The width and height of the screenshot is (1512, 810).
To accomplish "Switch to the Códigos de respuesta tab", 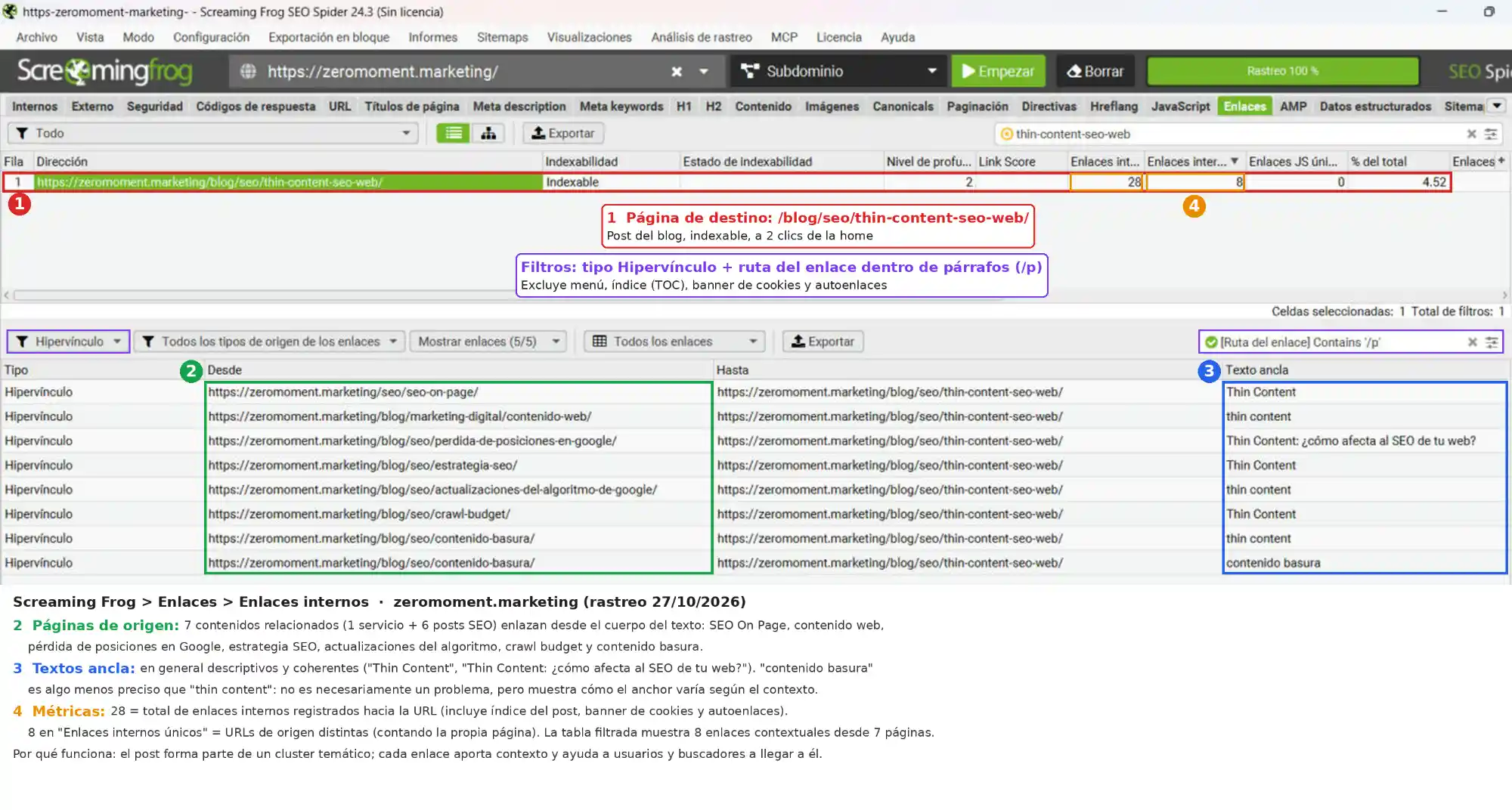I will (x=256, y=107).
